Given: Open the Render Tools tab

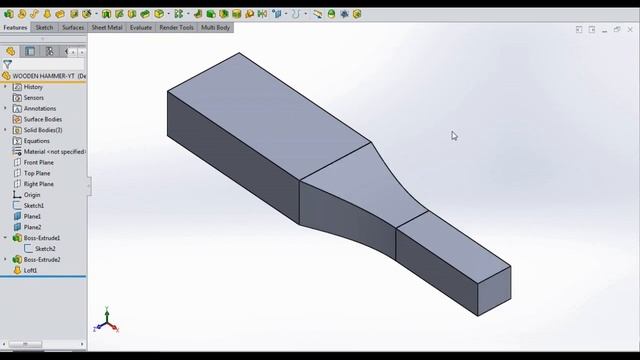Looking at the screenshot, I should coord(176,28).
